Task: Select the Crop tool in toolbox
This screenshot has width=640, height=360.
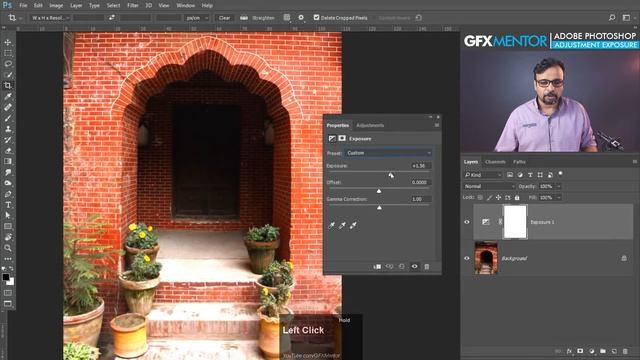Action: [8, 85]
